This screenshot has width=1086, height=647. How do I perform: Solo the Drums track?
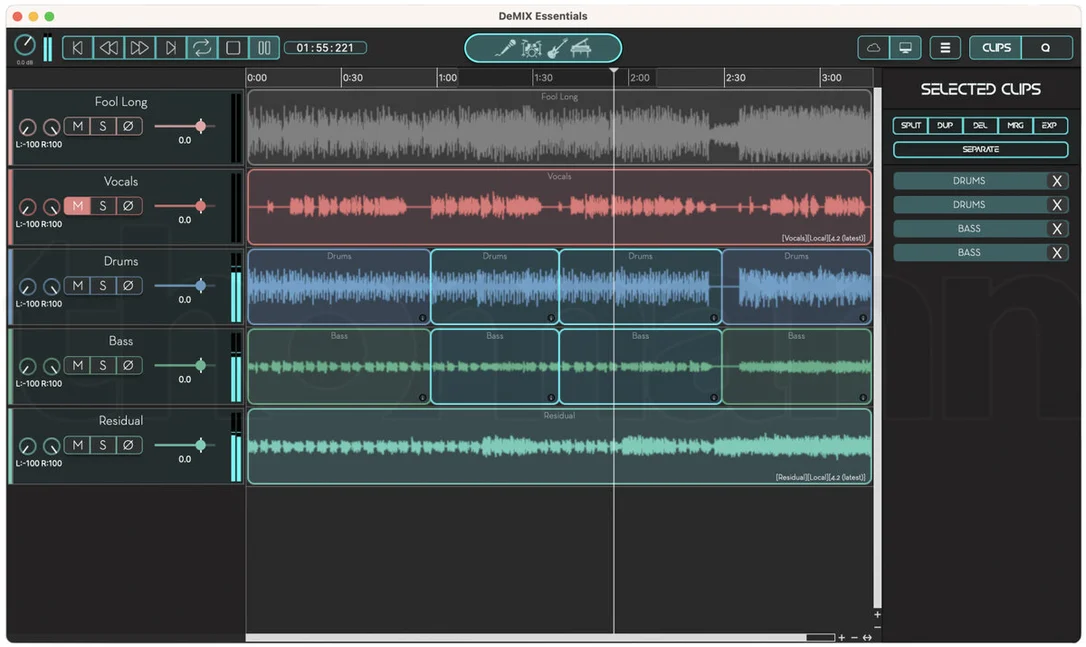[x=103, y=285]
